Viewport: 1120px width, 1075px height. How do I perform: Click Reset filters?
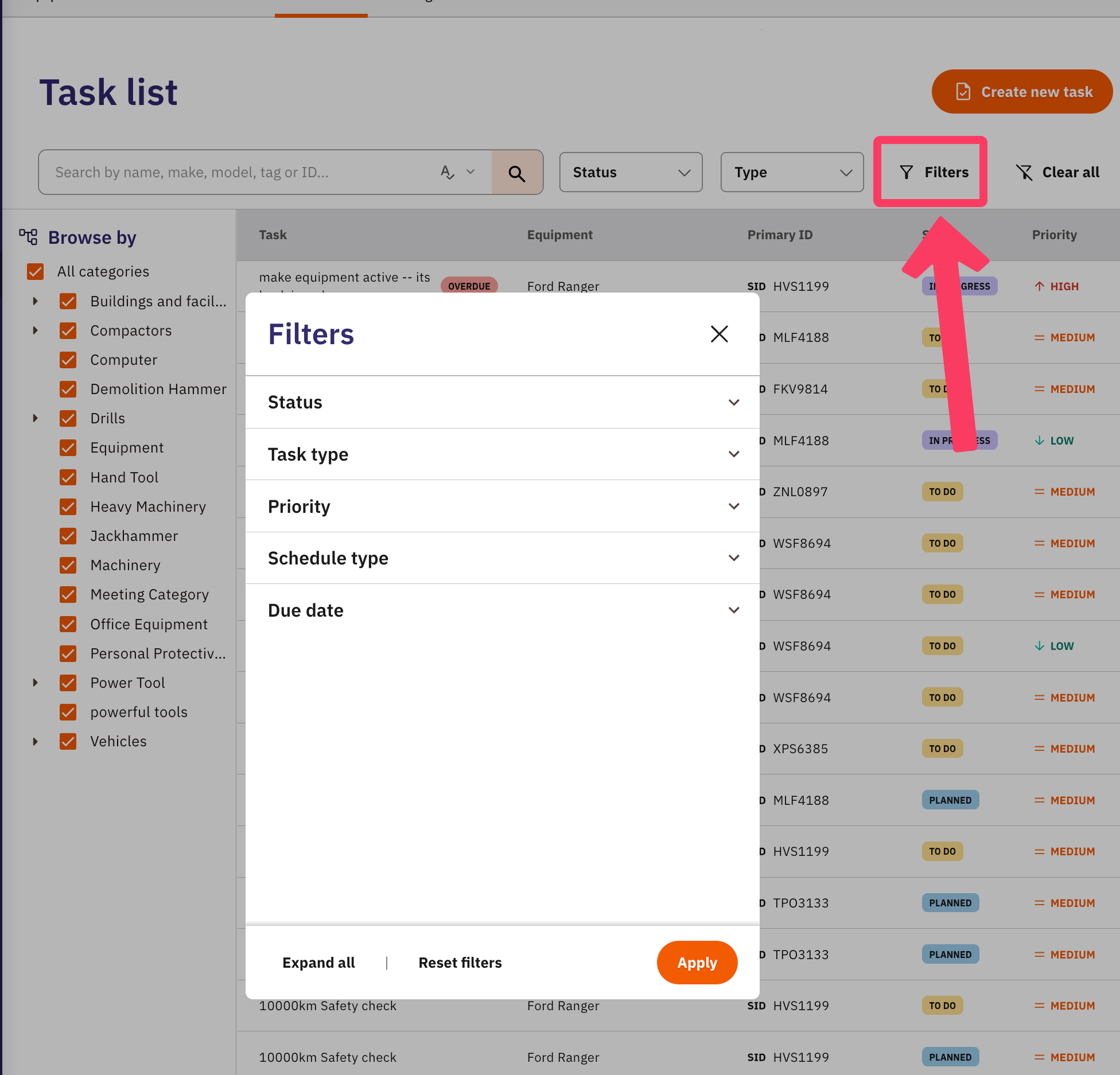point(460,963)
